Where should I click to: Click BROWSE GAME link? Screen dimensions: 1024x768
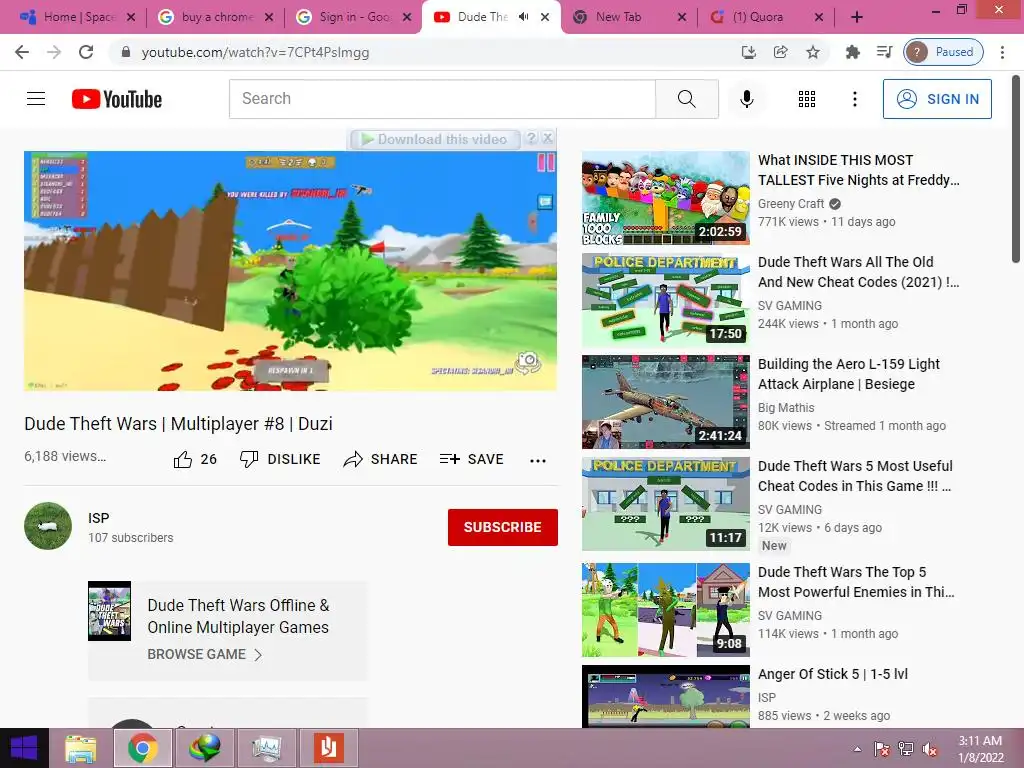[204, 654]
